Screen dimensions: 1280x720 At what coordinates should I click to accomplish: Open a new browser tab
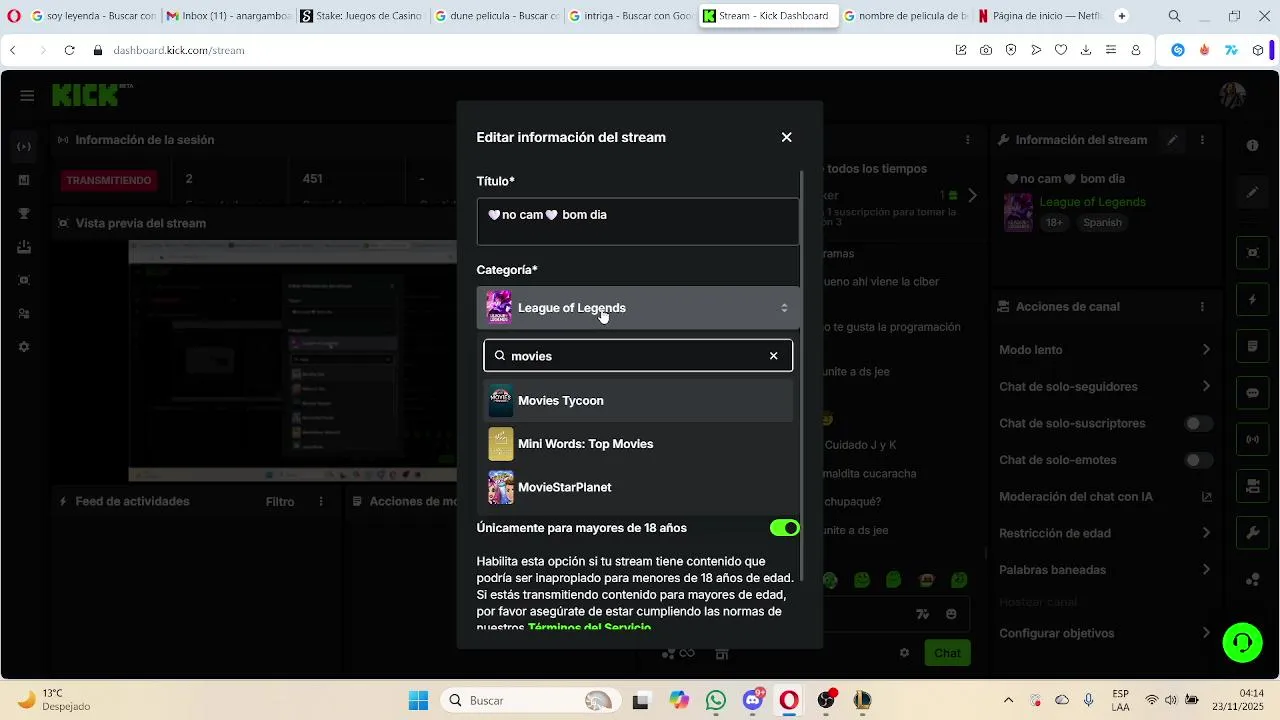tap(1121, 16)
